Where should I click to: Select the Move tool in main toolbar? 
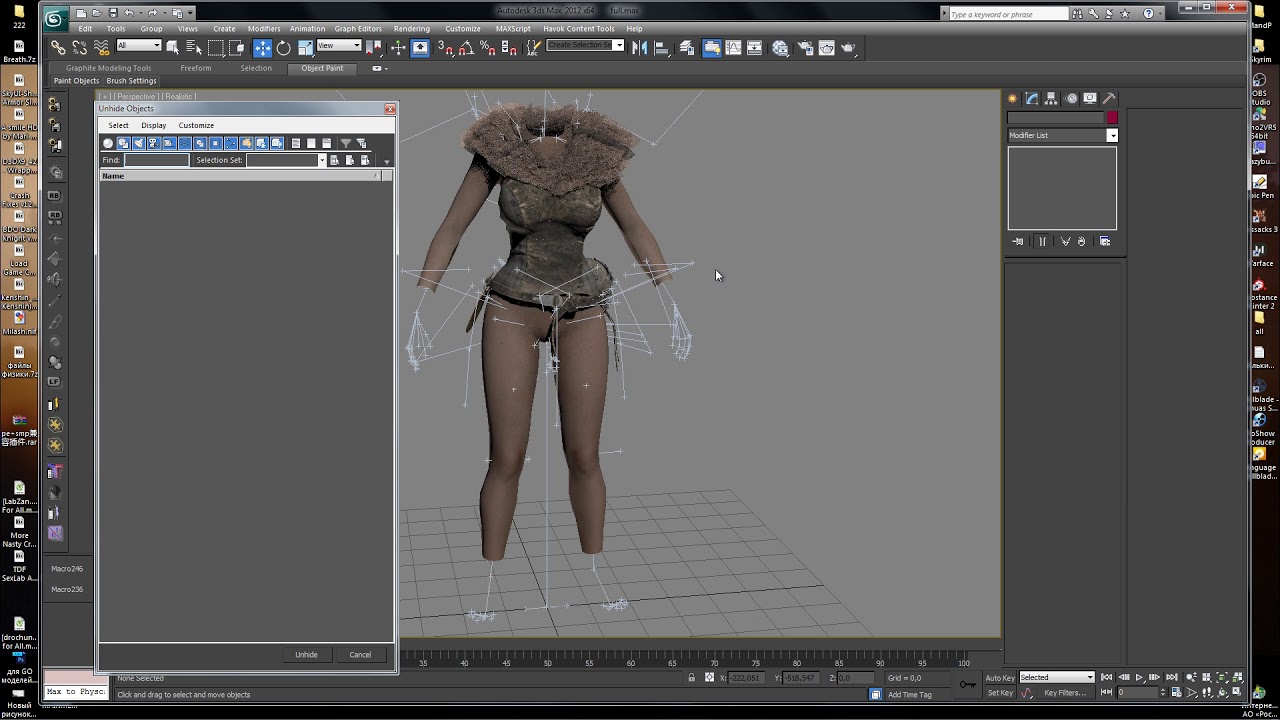point(262,48)
